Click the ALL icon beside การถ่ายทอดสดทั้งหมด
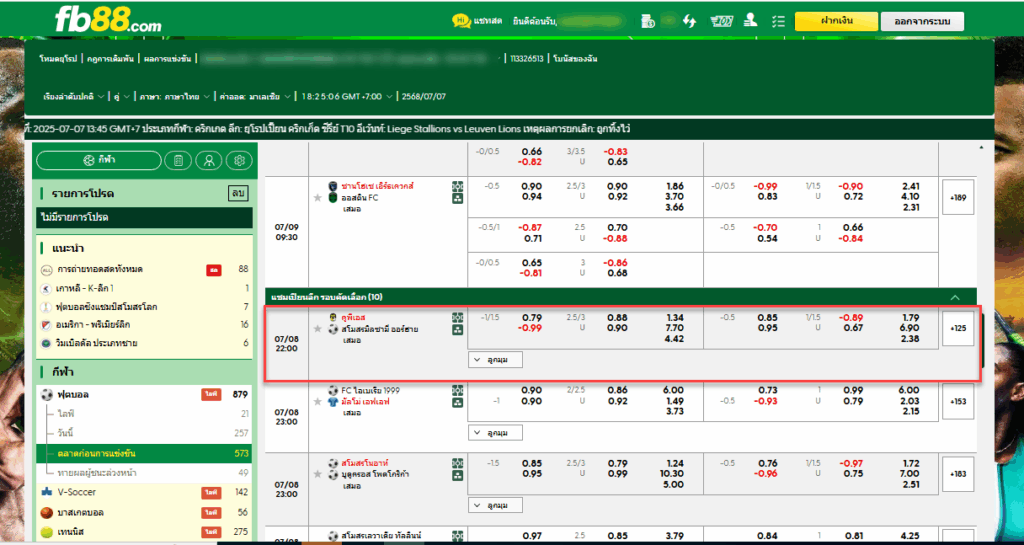Viewport: 1024px width, 545px height. [x=46, y=269]
